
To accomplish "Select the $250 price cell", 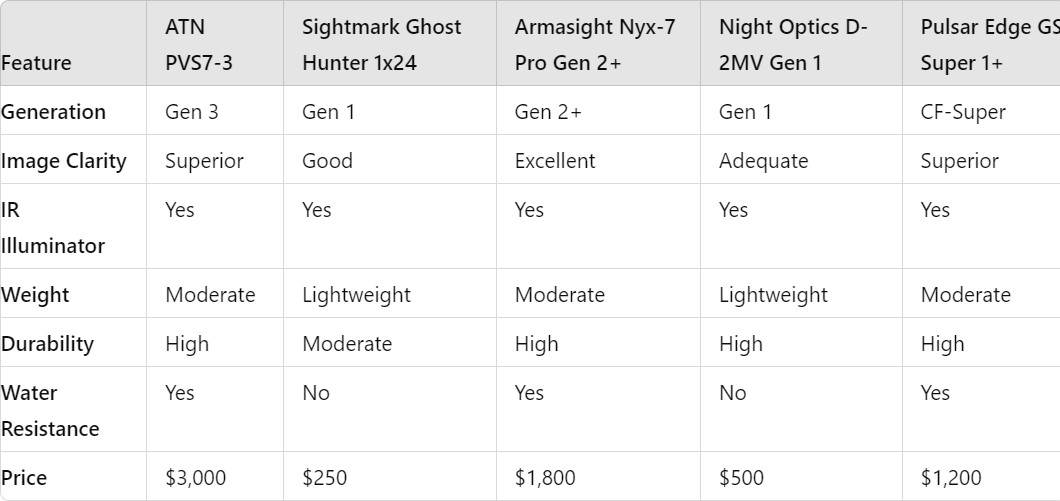I will [x=389, y=477].
